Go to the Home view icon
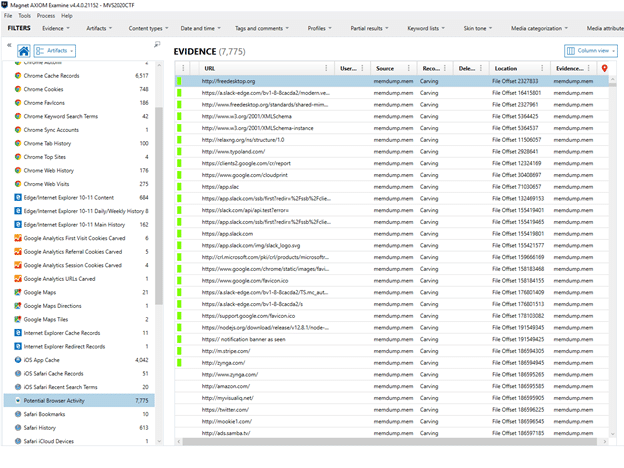The width and height of the screenshot is (624, 468). (x=24, y=51)
